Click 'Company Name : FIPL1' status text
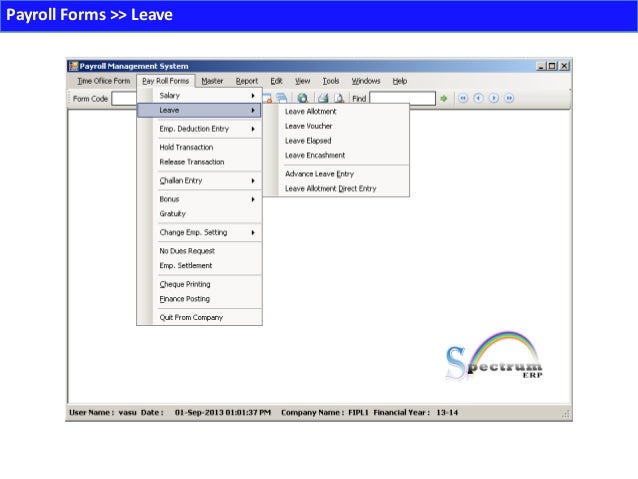The height and width of the screenshot is (479, 638). [x=325, y=413]
